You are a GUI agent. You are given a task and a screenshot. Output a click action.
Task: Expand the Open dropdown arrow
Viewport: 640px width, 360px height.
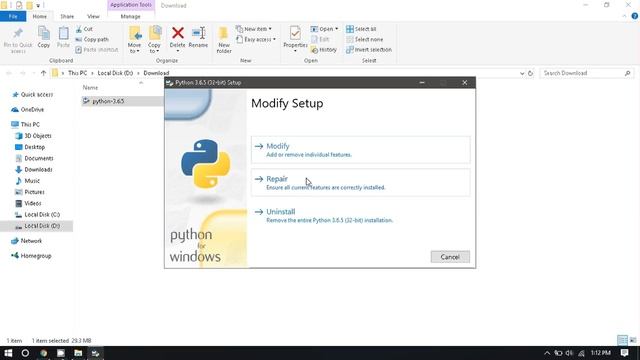coord(336,29)
